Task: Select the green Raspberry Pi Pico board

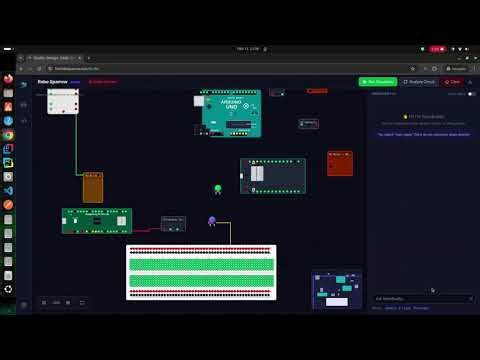Action: [97, 221]
